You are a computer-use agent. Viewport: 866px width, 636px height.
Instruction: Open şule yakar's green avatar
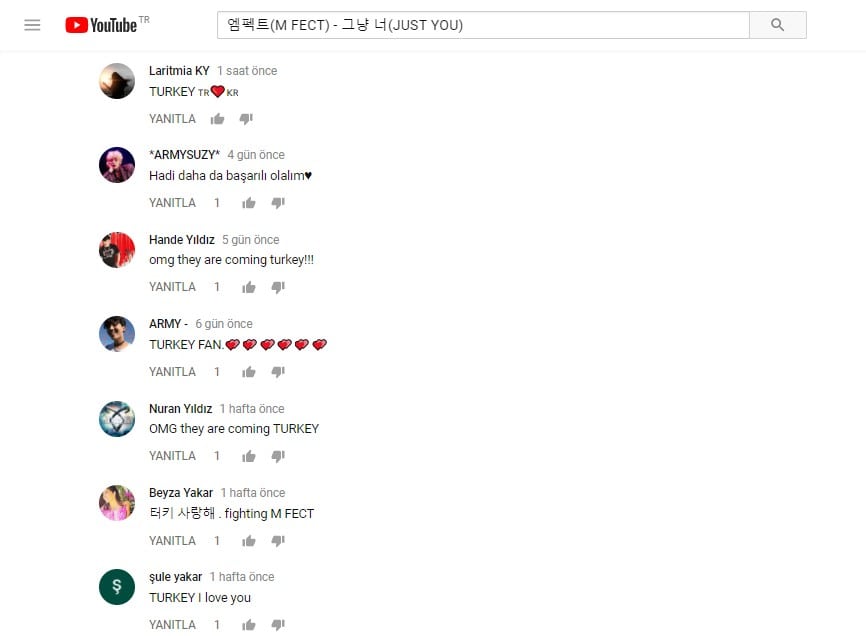[117, 587]
